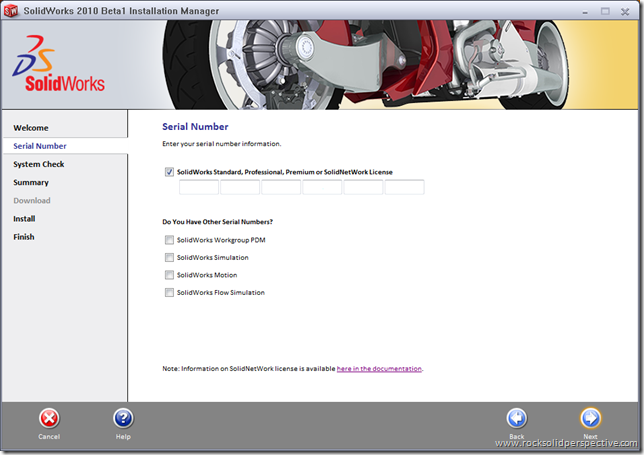Open the 'here in the documentation' link
The width and height of the screenshot is (644, 455).
coord(379,369)
